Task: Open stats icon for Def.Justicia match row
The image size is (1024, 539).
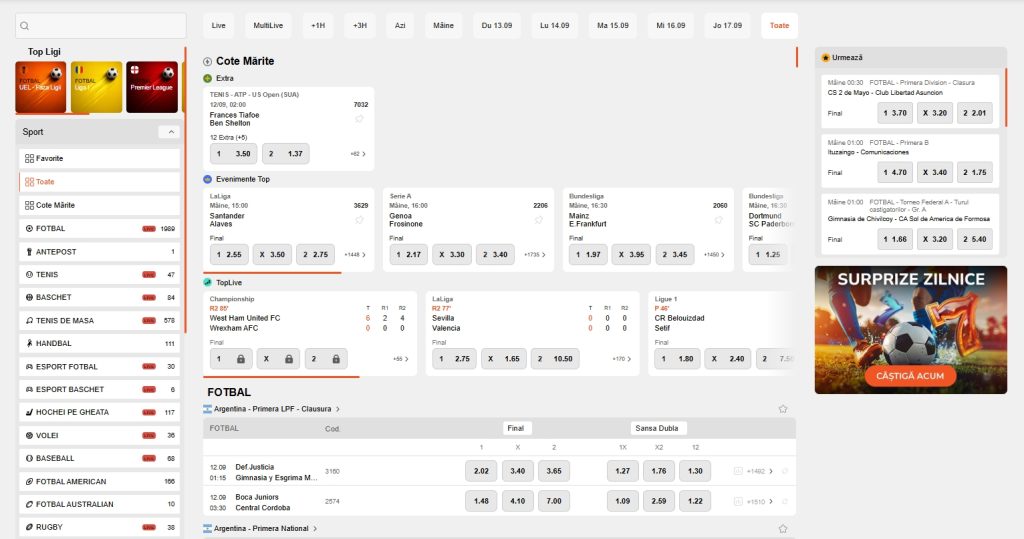Action: click(738, 471)
